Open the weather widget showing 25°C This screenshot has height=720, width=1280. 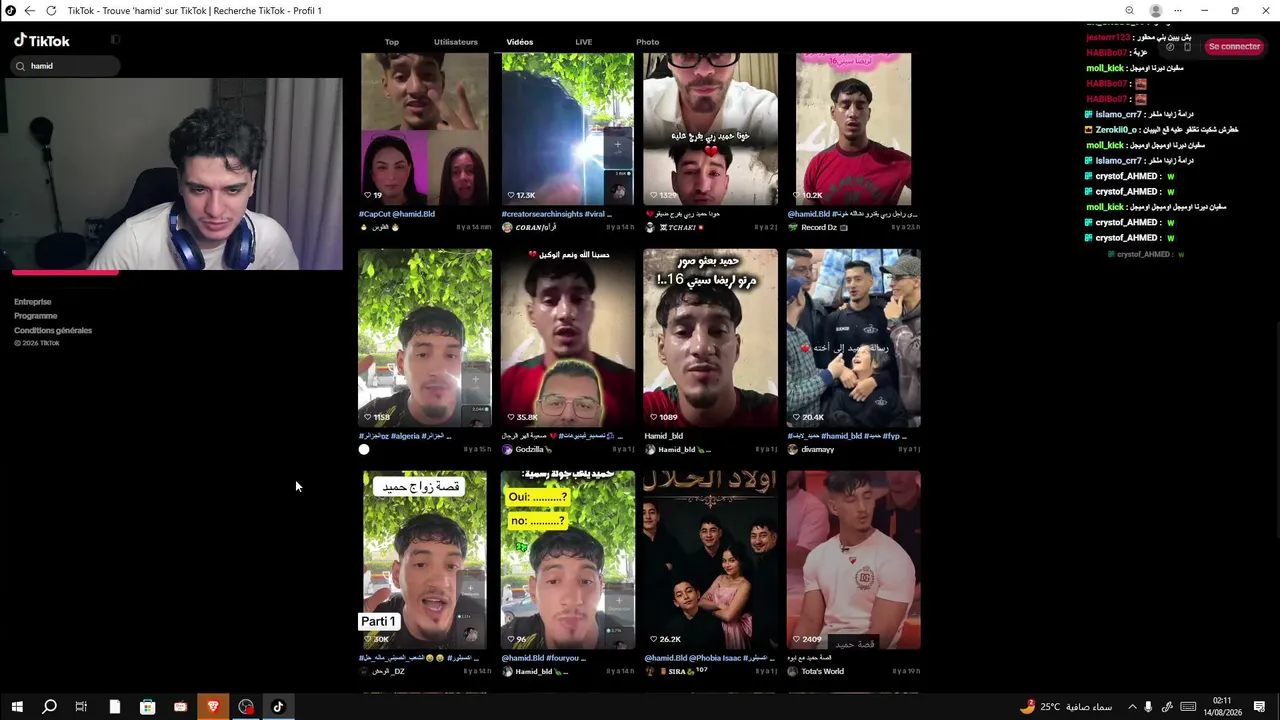click(1066, 707)
